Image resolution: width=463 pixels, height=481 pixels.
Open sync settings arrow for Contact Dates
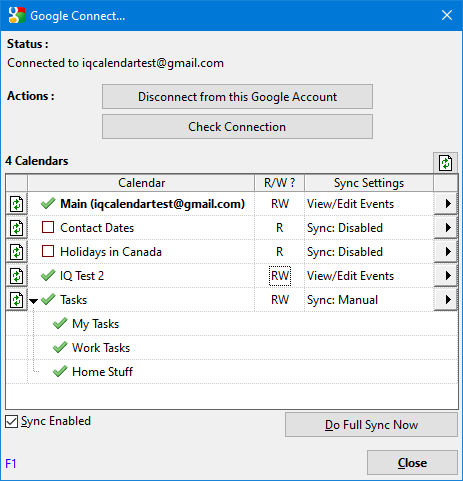click(445, 228)
